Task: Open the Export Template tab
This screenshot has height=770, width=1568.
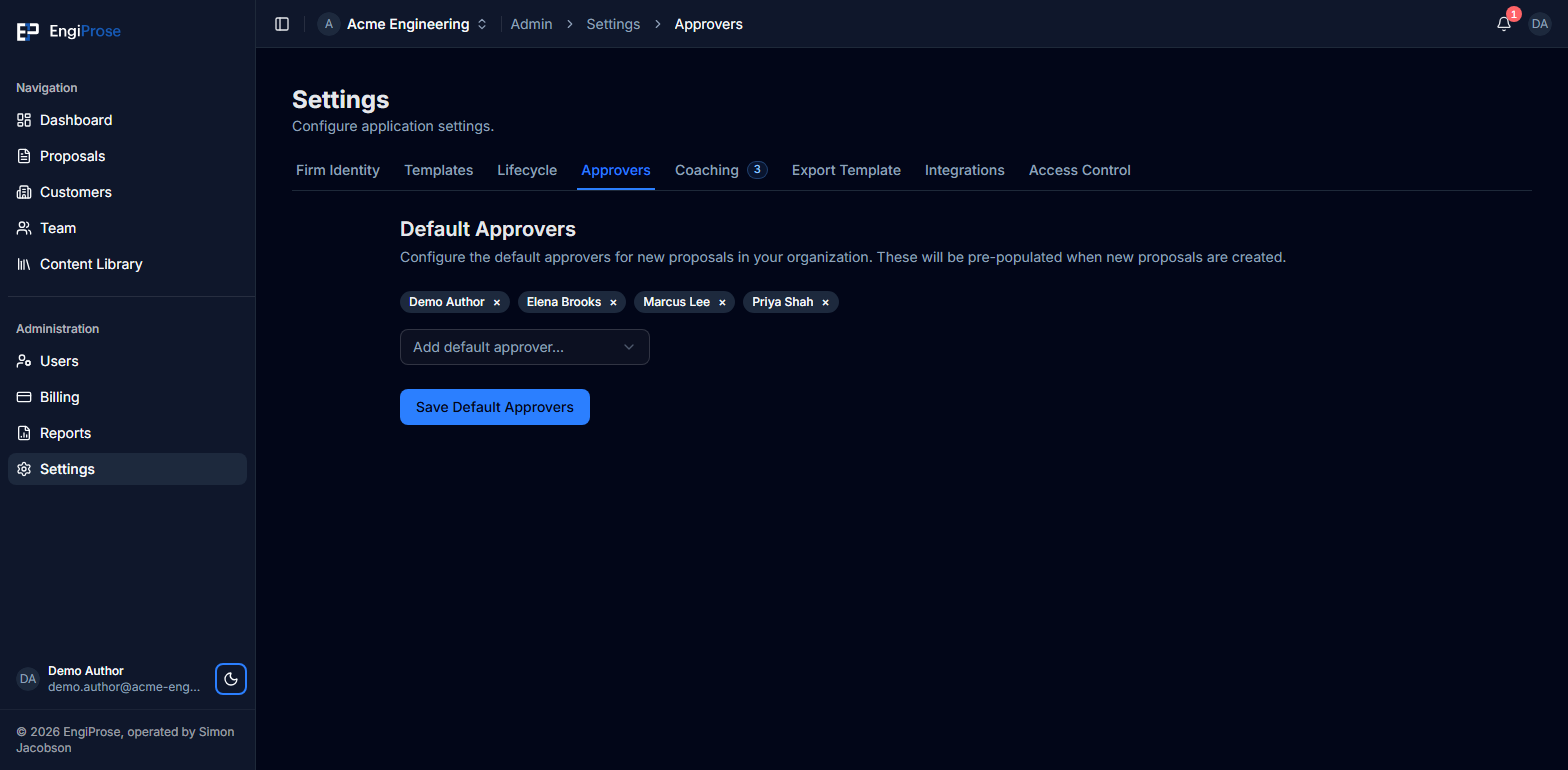Action: (846, 170)
